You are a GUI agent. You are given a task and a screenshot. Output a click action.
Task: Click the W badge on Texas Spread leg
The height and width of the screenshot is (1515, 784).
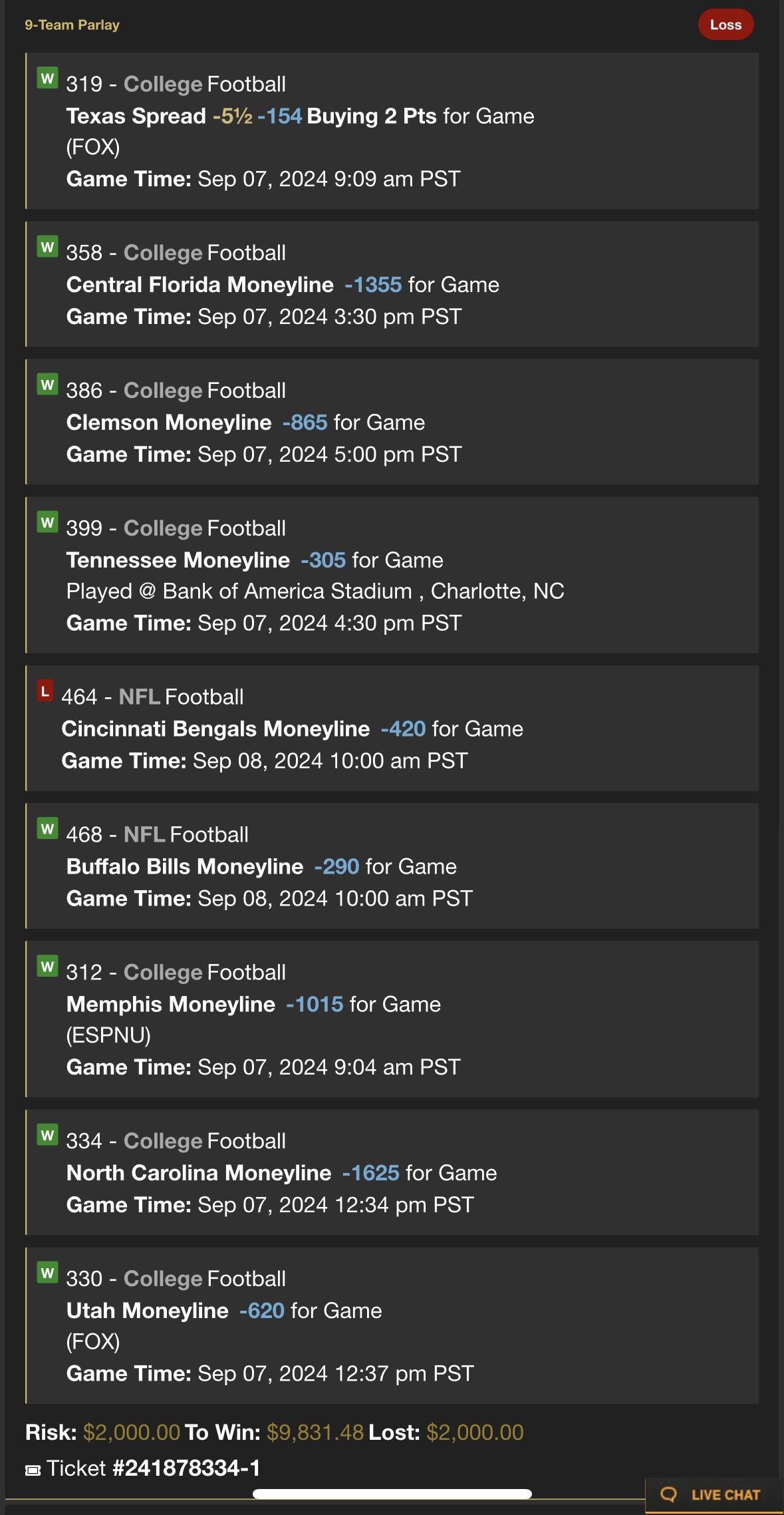[x=47, y=78]
